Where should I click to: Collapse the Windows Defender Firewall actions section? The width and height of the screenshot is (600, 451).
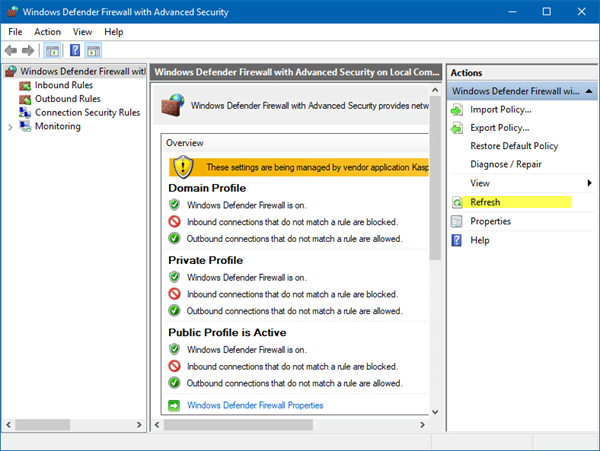pyautogui.click(x=589, y=91)
